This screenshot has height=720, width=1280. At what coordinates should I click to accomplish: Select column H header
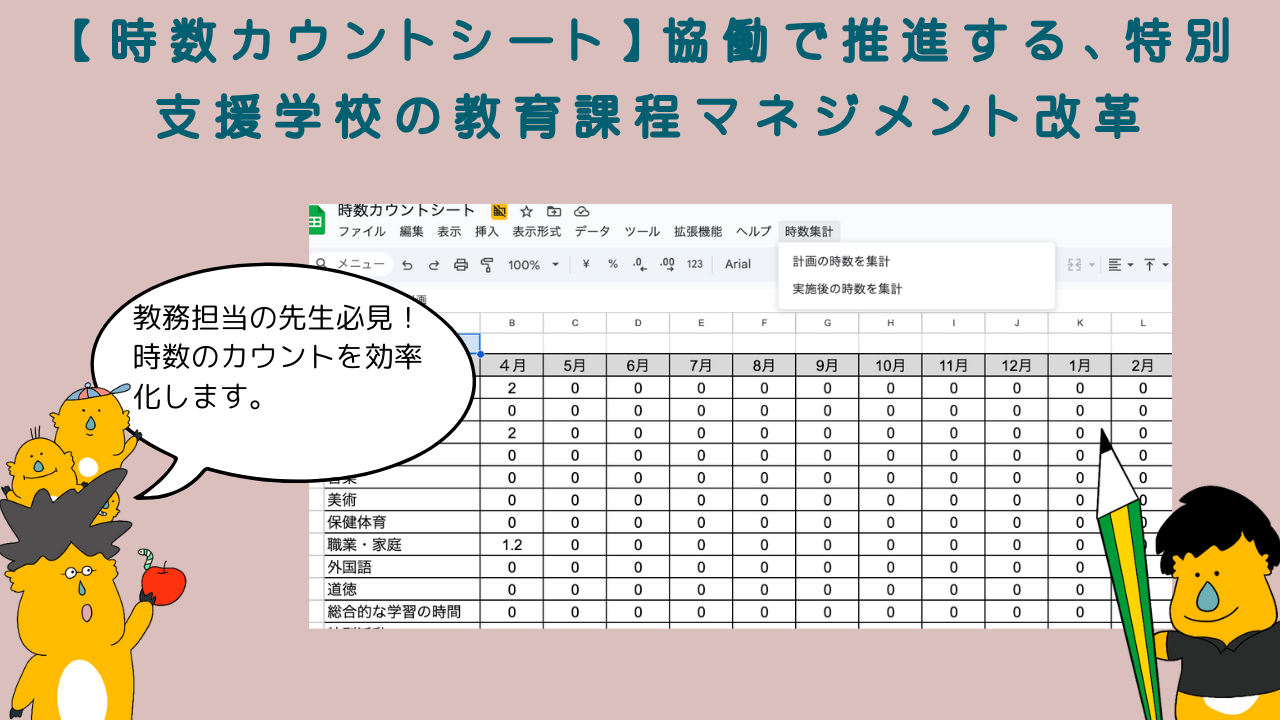tap(890, 323)
